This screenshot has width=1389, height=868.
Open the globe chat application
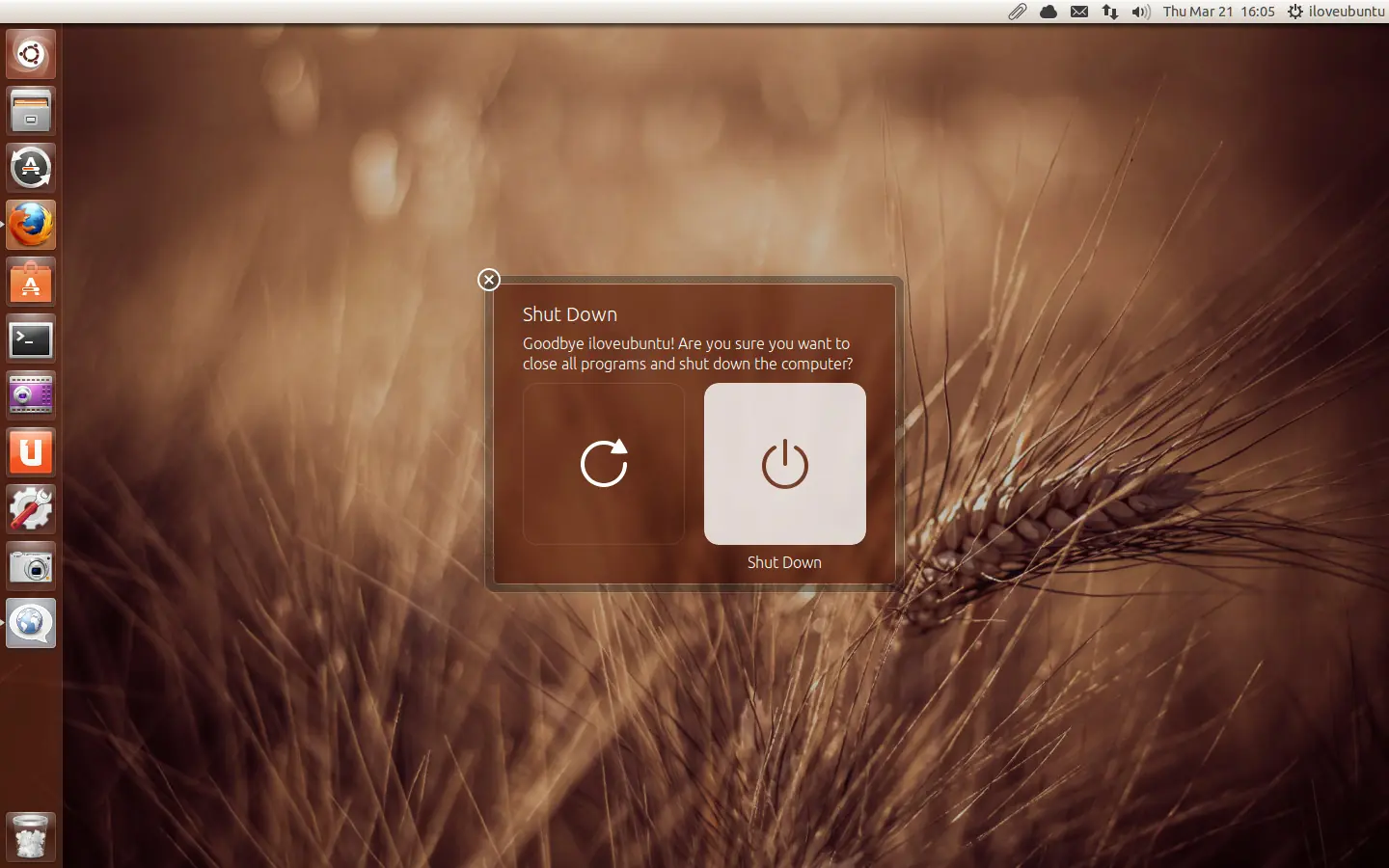coord(31,623)
